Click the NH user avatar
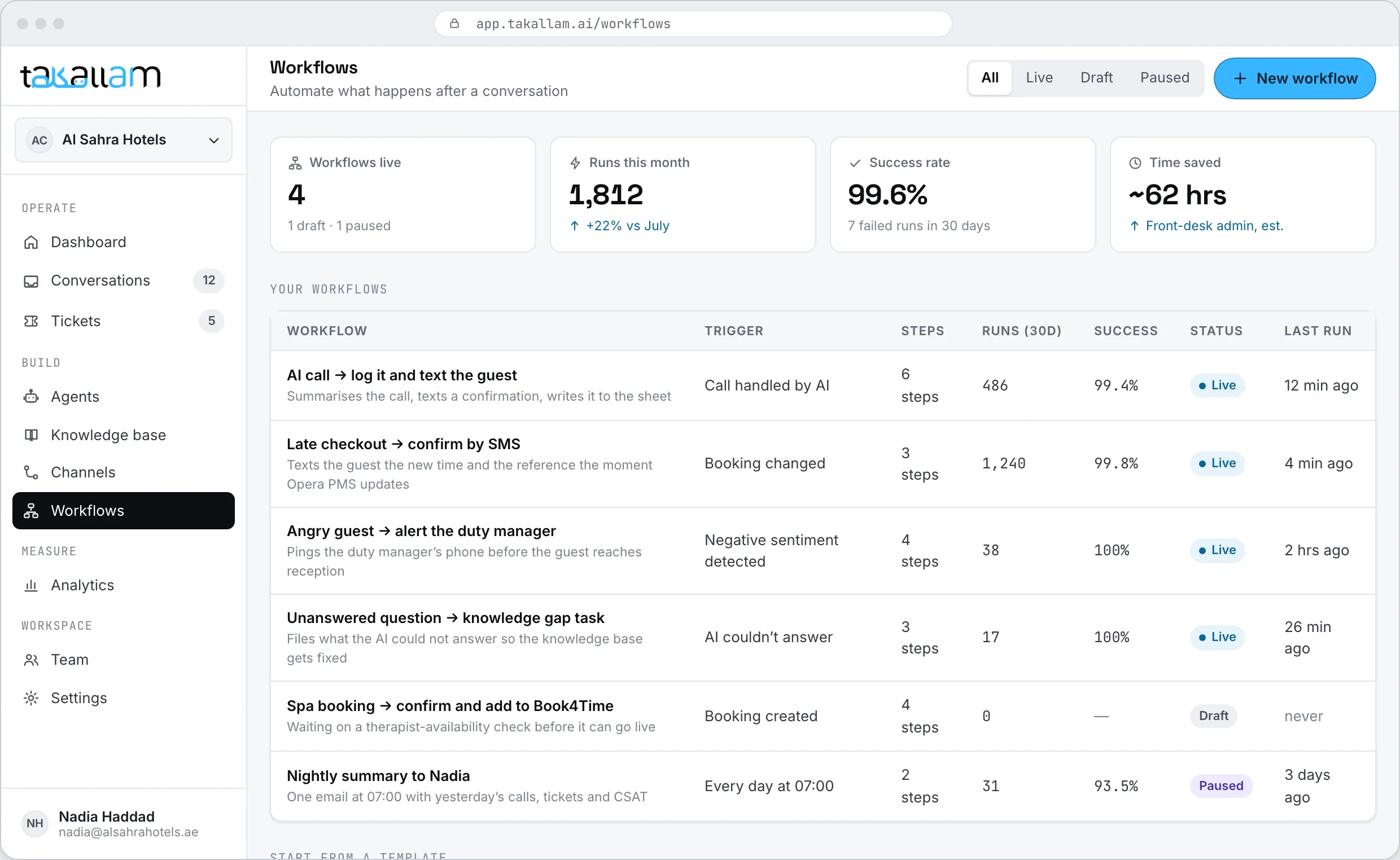1400x860 pixels. (34, 823)
